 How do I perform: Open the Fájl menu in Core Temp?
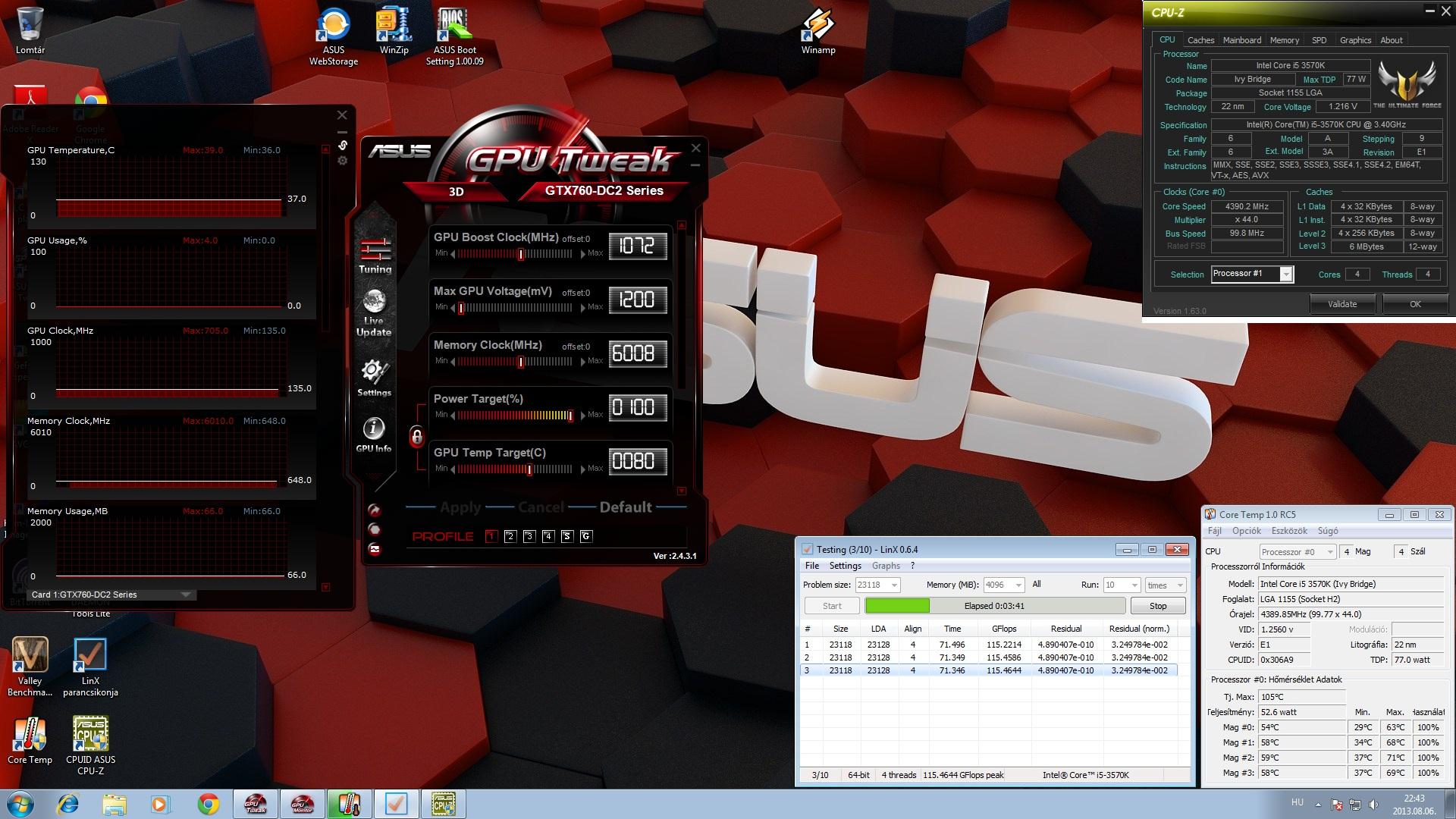[x=1214, y=531]
